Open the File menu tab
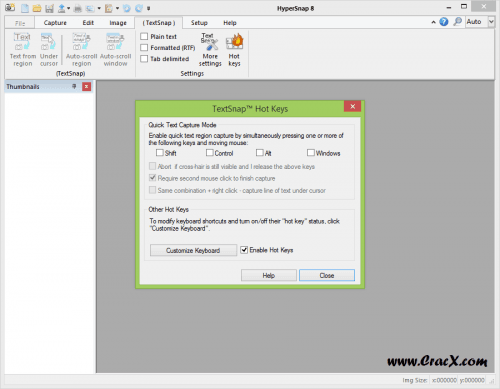The height and width of the screenshot is (389, 500). 20,23
